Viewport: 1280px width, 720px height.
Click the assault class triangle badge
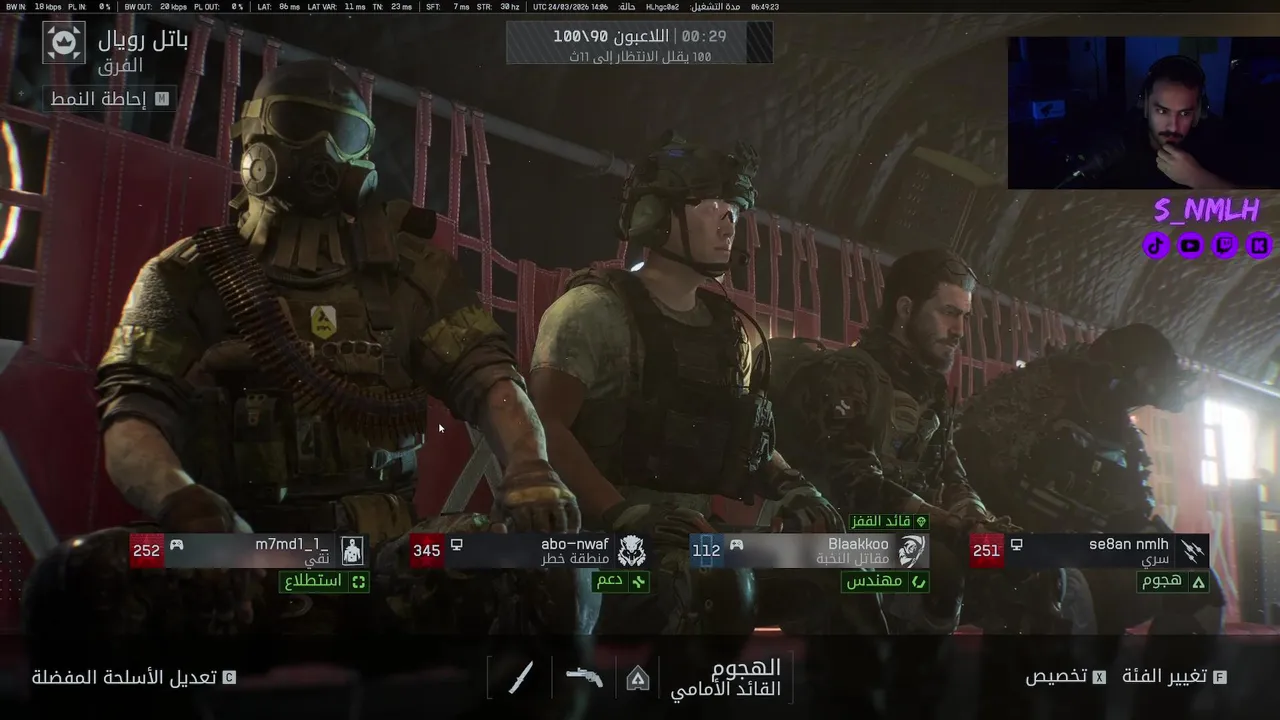(637, 679)
